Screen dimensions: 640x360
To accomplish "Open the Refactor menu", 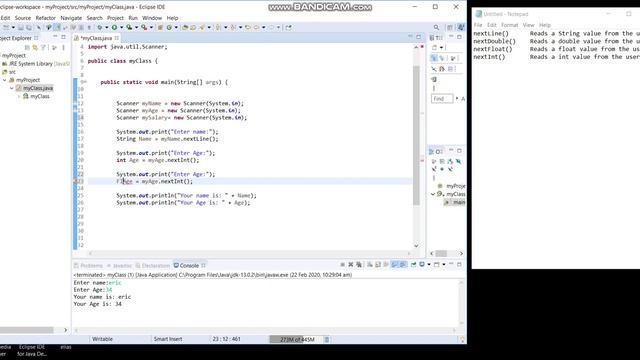I will point(45,18).
